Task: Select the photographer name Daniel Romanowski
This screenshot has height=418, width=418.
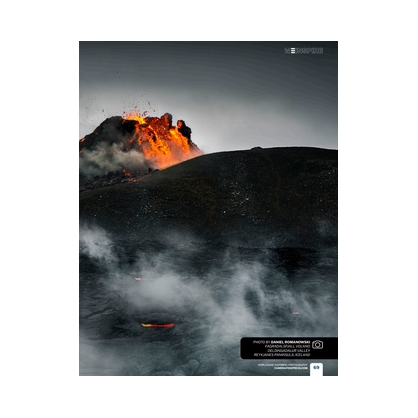Action: [x=290, y=342]
